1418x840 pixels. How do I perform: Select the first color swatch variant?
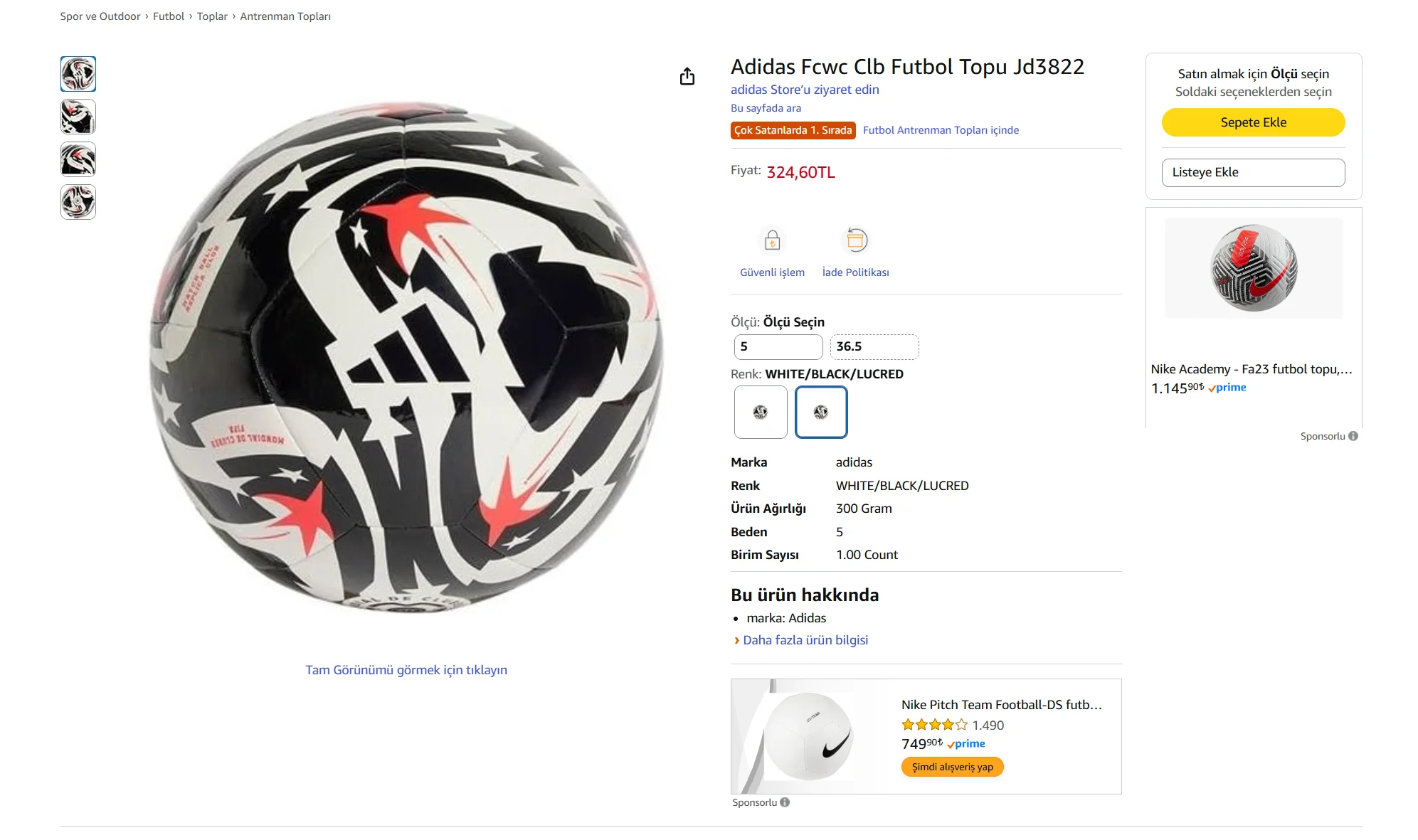point(761,412)
